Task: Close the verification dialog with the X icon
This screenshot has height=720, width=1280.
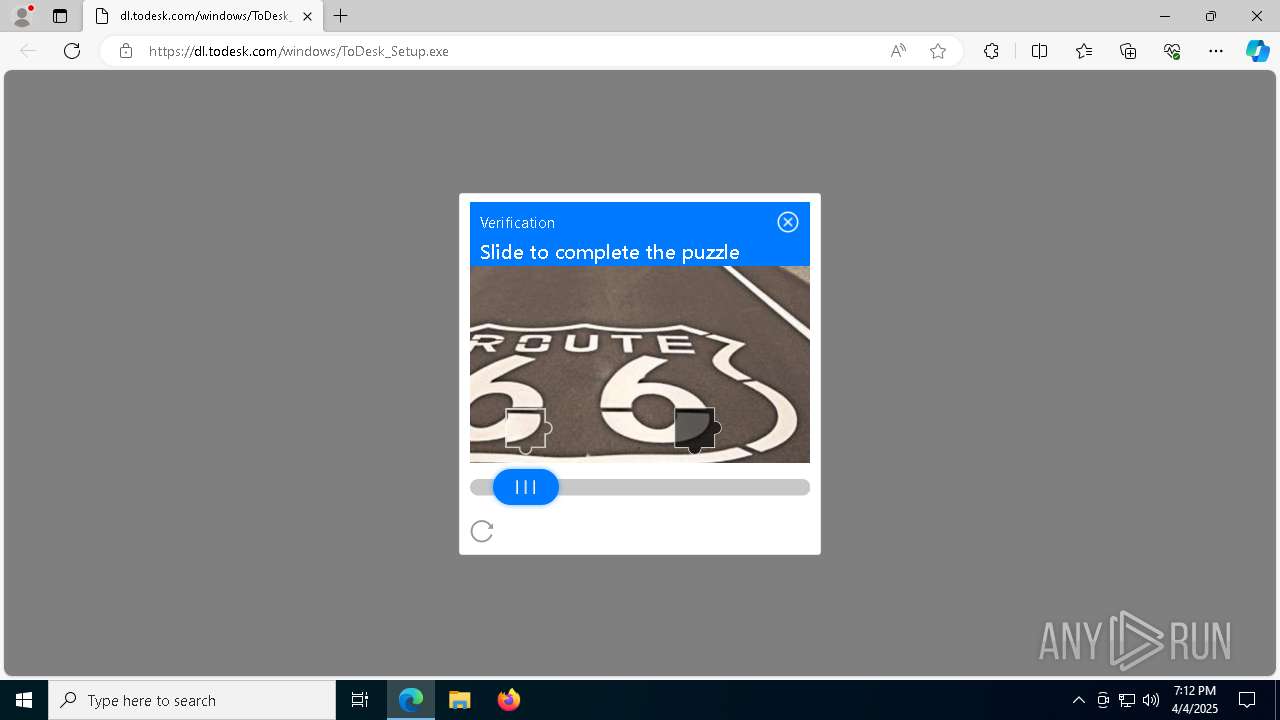Action: pyautogui.click(x=788, y=222)
